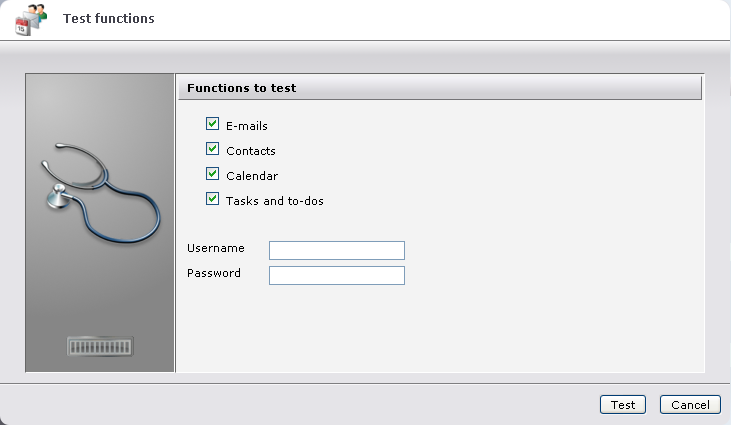Disable the Calendar checkbox
Screen dimensions: 731x425
[212, 175]
